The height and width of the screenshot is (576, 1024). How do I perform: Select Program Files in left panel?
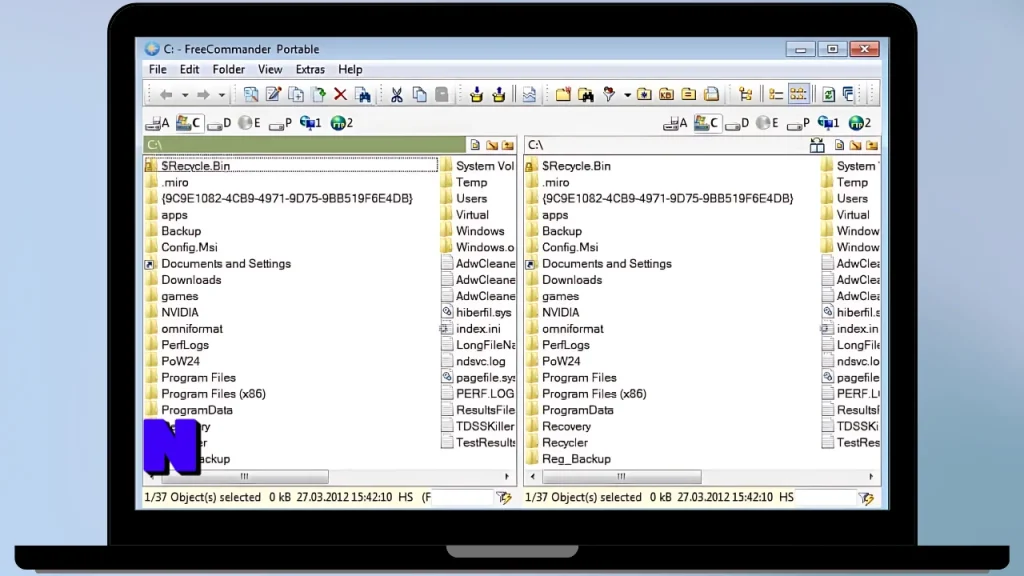[x=199, y=377]
